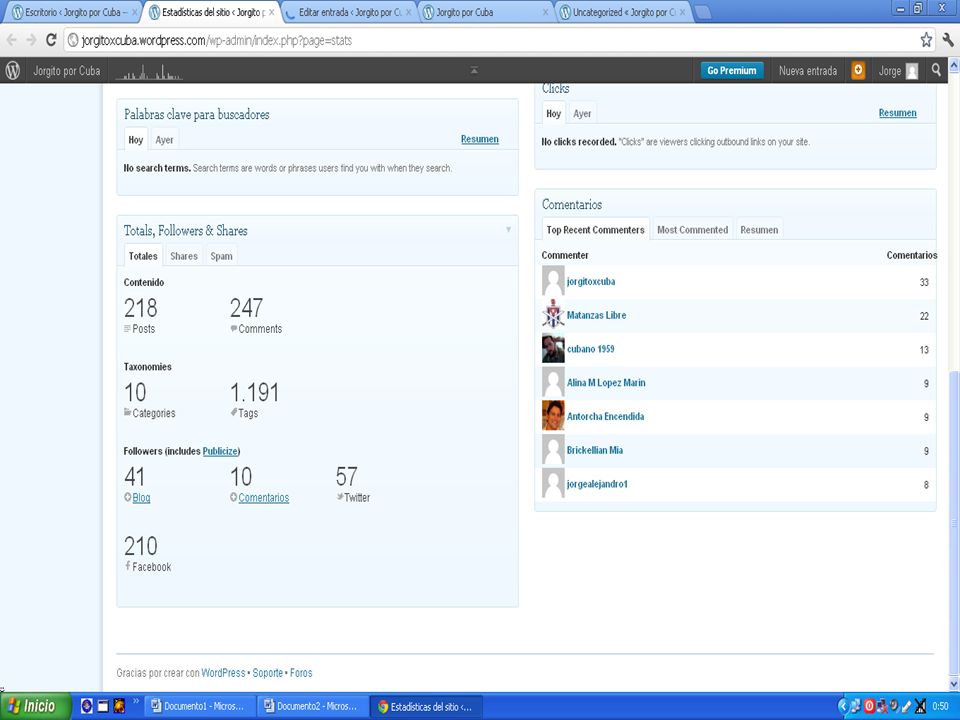Viewport: 960px width, 720px height.
Task: Bookmark this page with the star icon
Action: pos(926,40)
